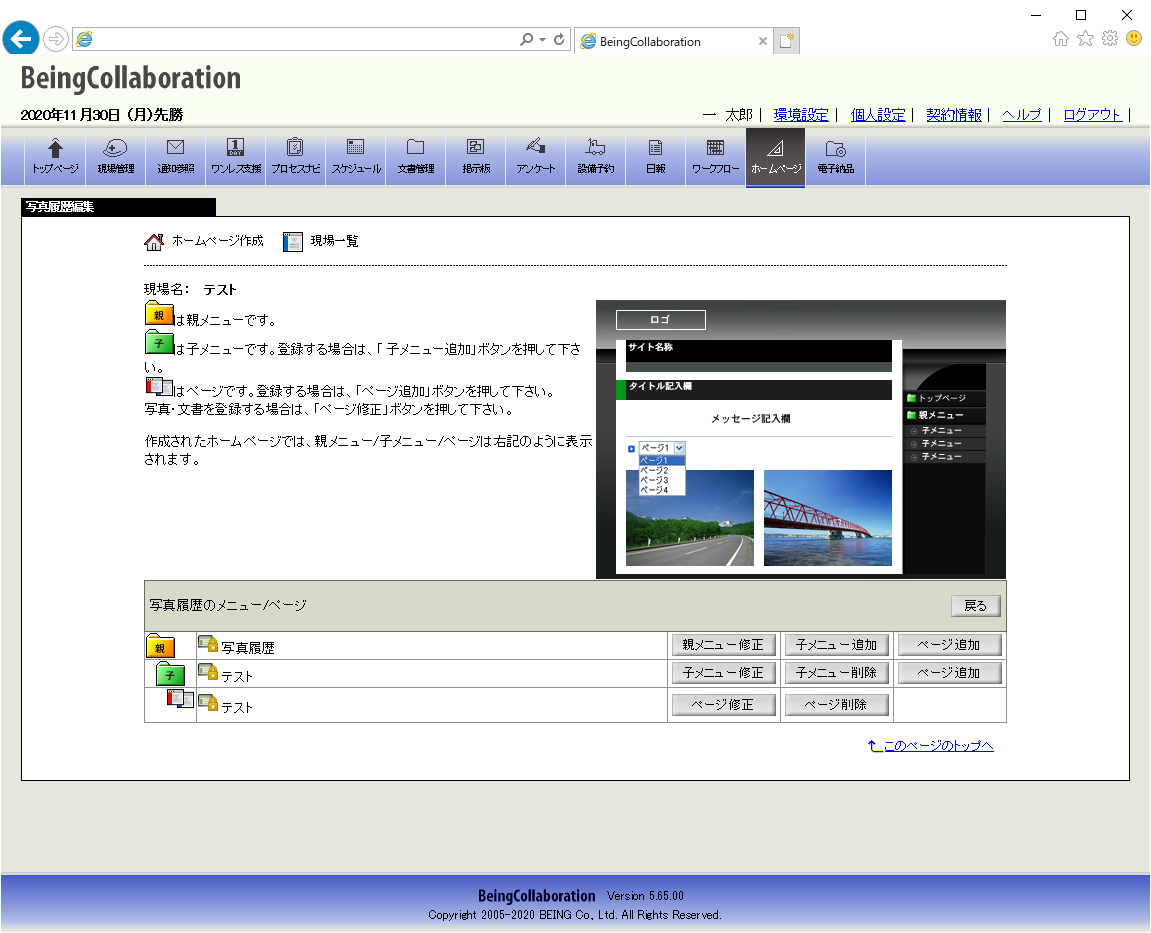The height and width of the screenshot is (933, 1151).
Task: Click the ホームページ作成 house icon
Action: pos(153,242)
